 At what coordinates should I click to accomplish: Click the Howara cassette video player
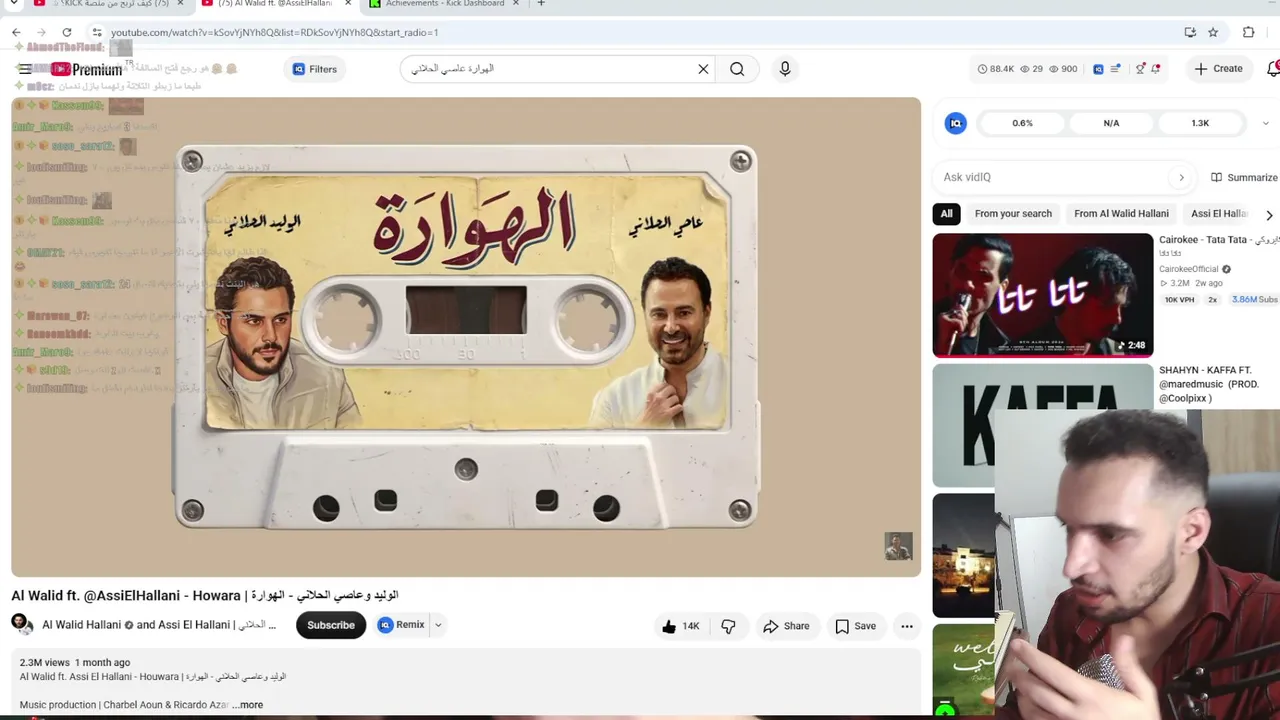(466, 337)
